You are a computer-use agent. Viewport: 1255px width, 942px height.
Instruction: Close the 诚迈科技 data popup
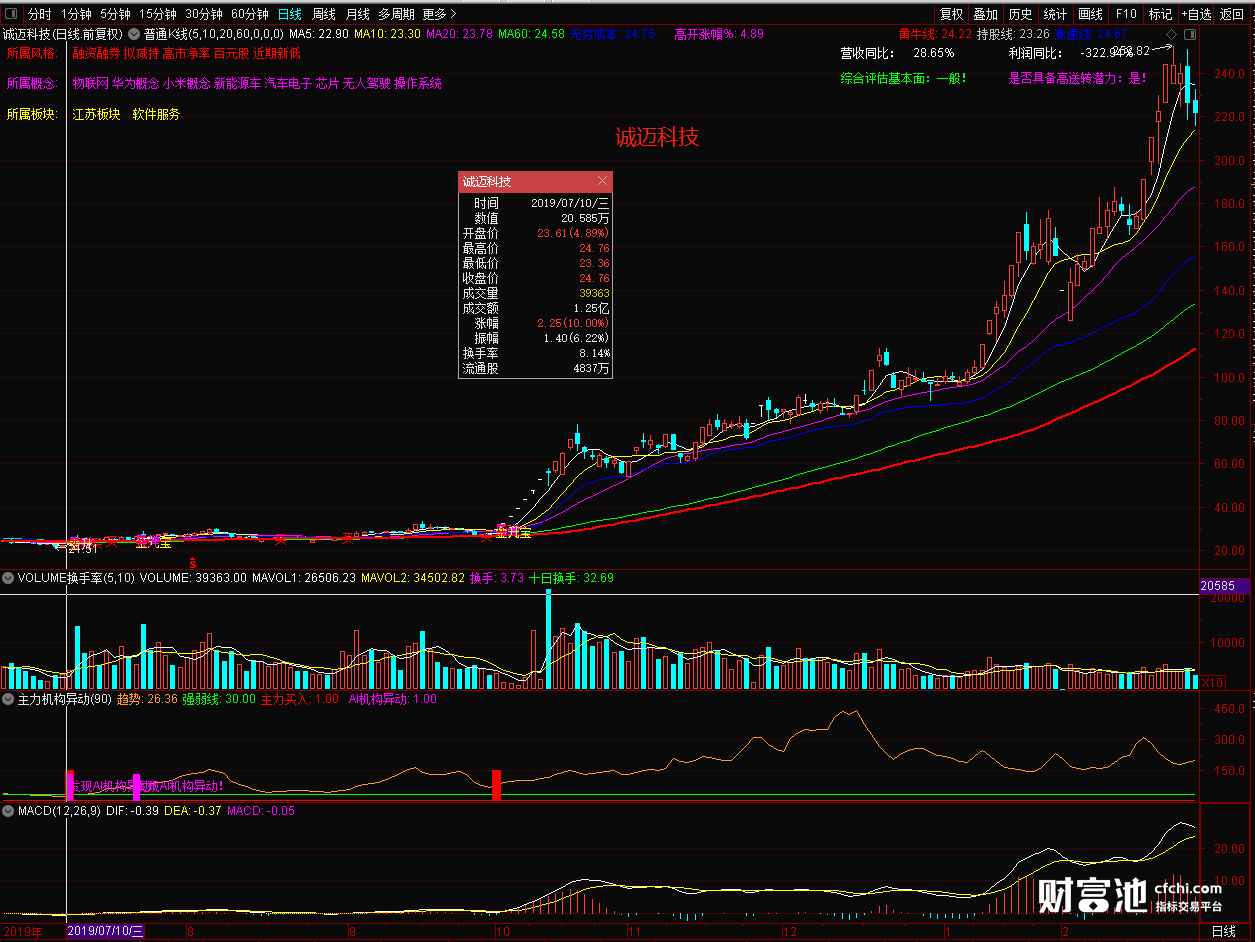click(x=602, y=181)
